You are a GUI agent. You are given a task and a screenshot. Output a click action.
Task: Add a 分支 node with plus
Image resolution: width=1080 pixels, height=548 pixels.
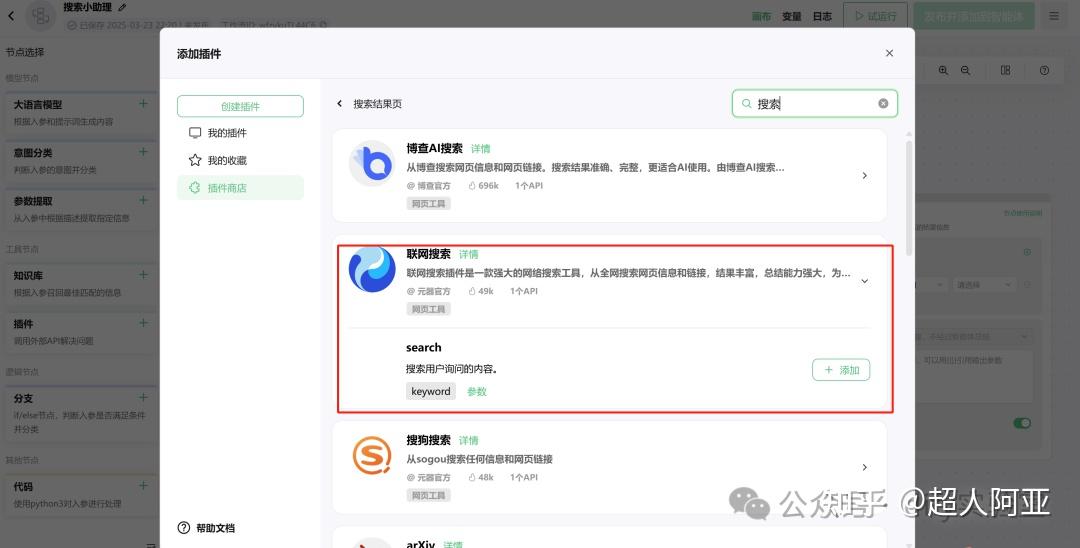coord(143,398)
